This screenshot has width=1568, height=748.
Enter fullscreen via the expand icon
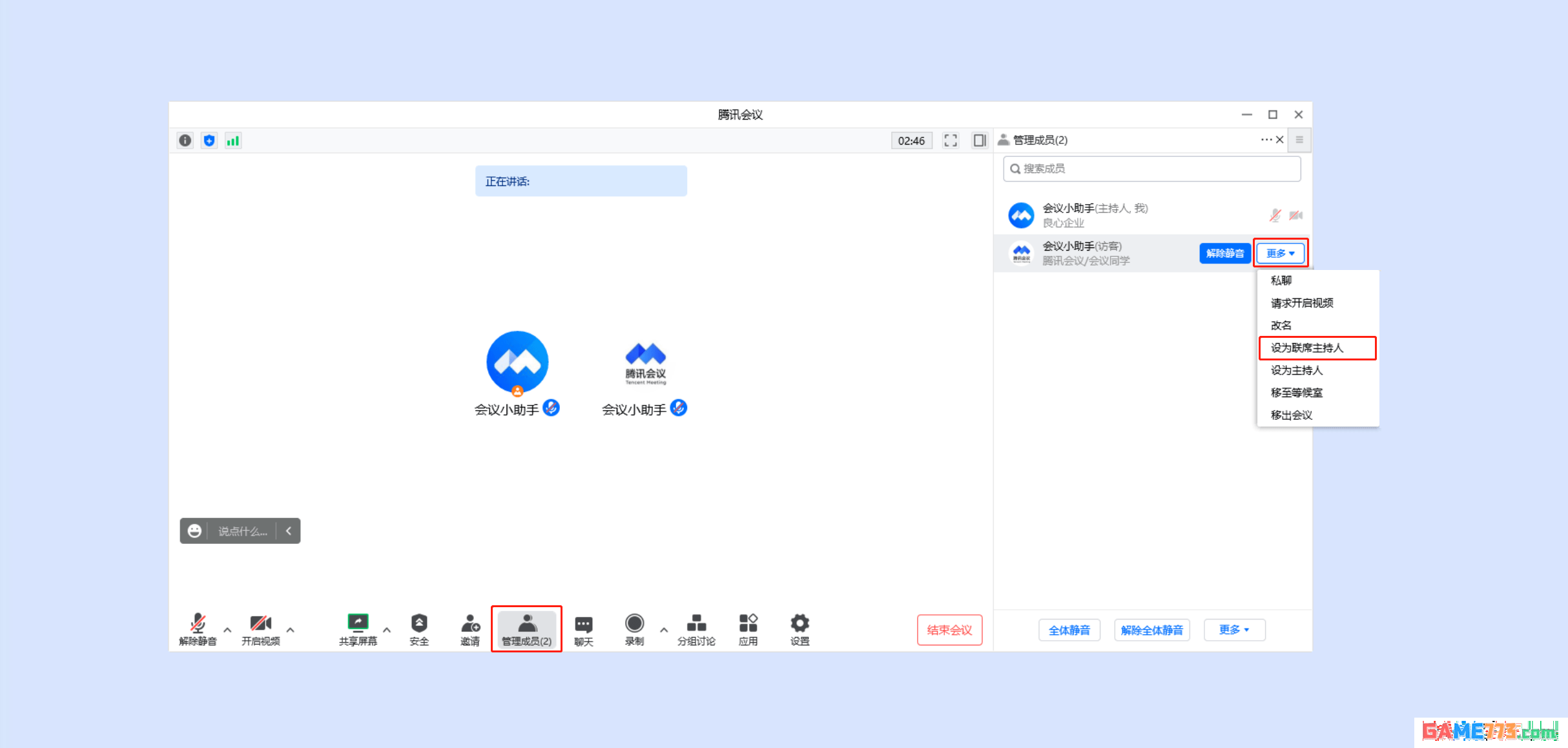[x=950, y=140]
